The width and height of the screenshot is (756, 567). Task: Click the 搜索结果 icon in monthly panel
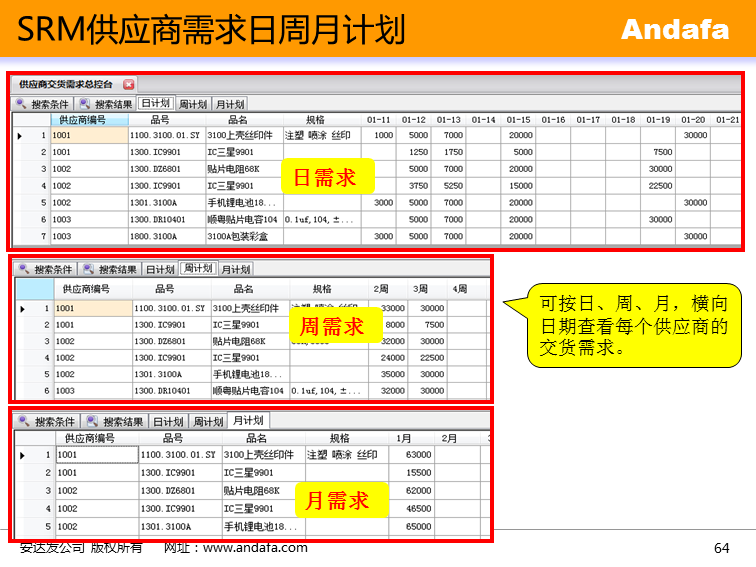90,421
